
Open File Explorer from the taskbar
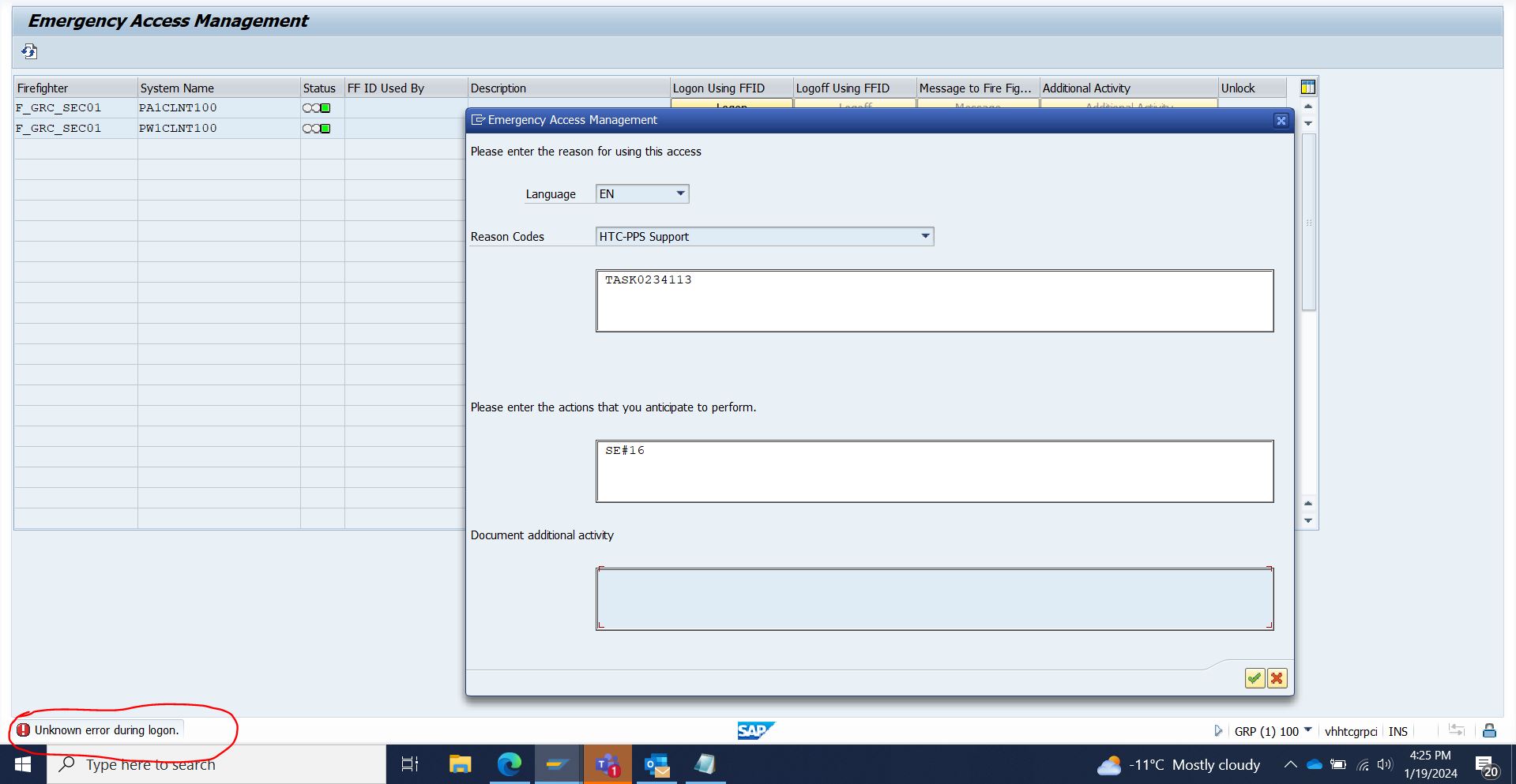(460, 764)
